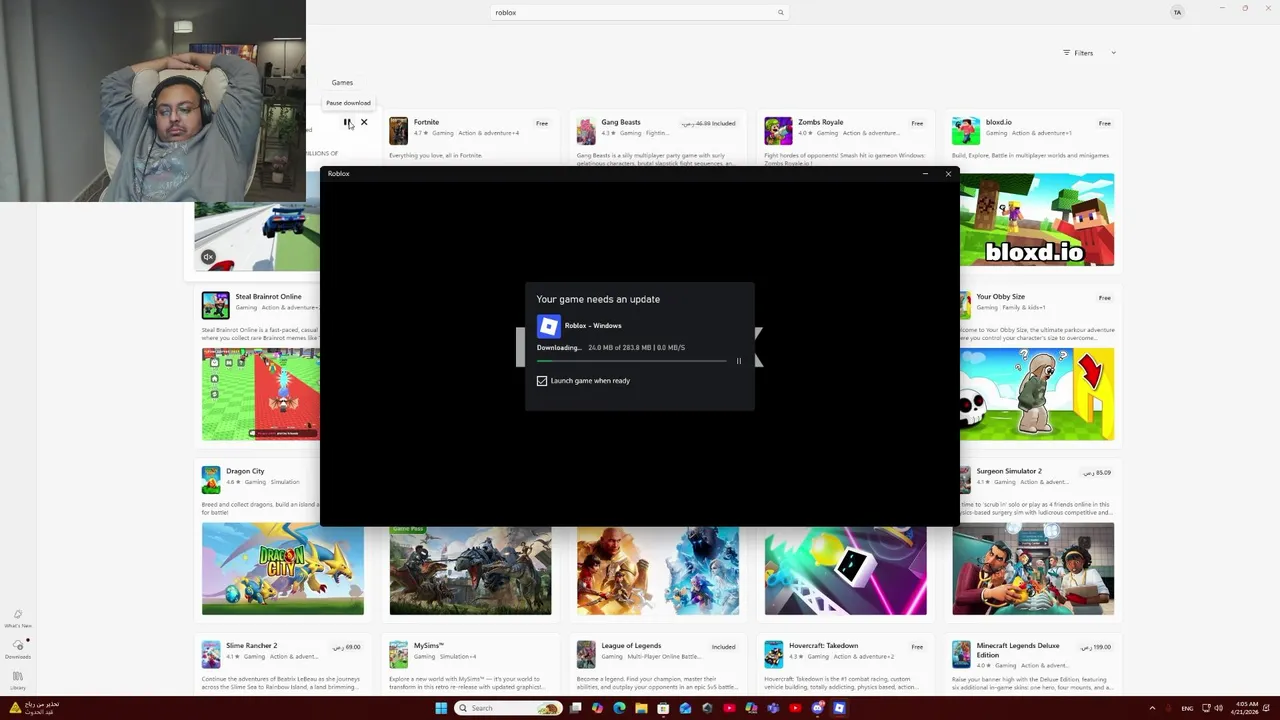Click the Hovercraft: Takedown Free label
Screen dimensions: 1280x720
[x=917, y=647]
